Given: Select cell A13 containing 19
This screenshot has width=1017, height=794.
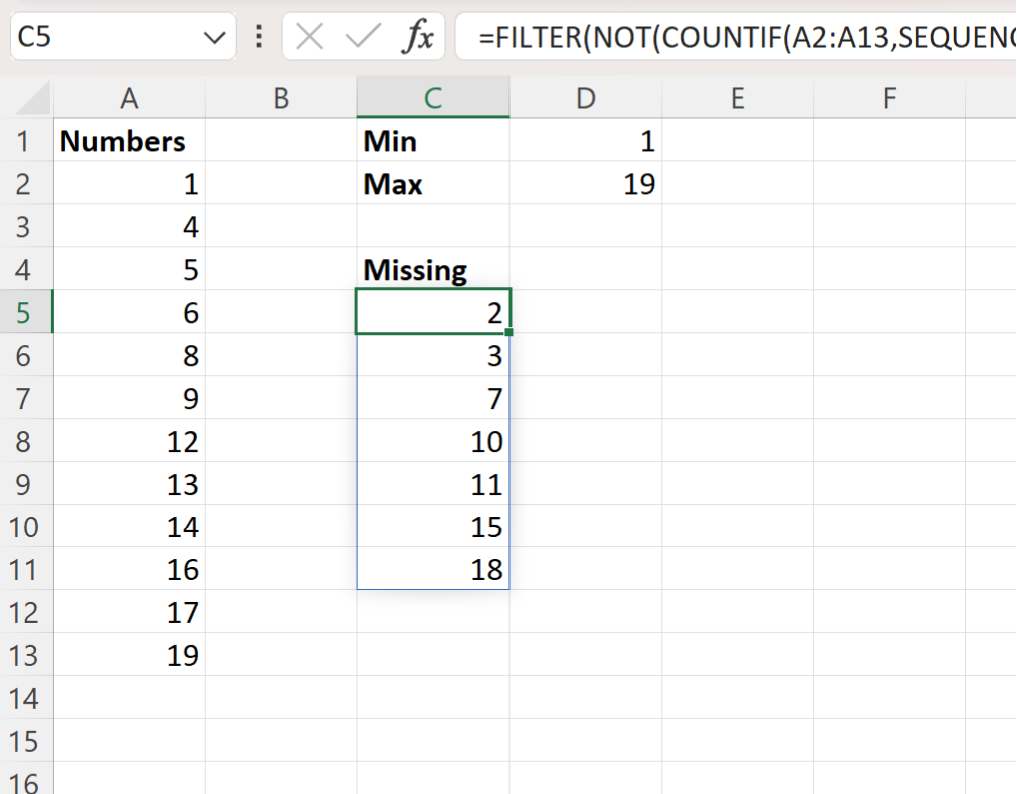Looking at the screenshot, I should (x=129, y=656).
